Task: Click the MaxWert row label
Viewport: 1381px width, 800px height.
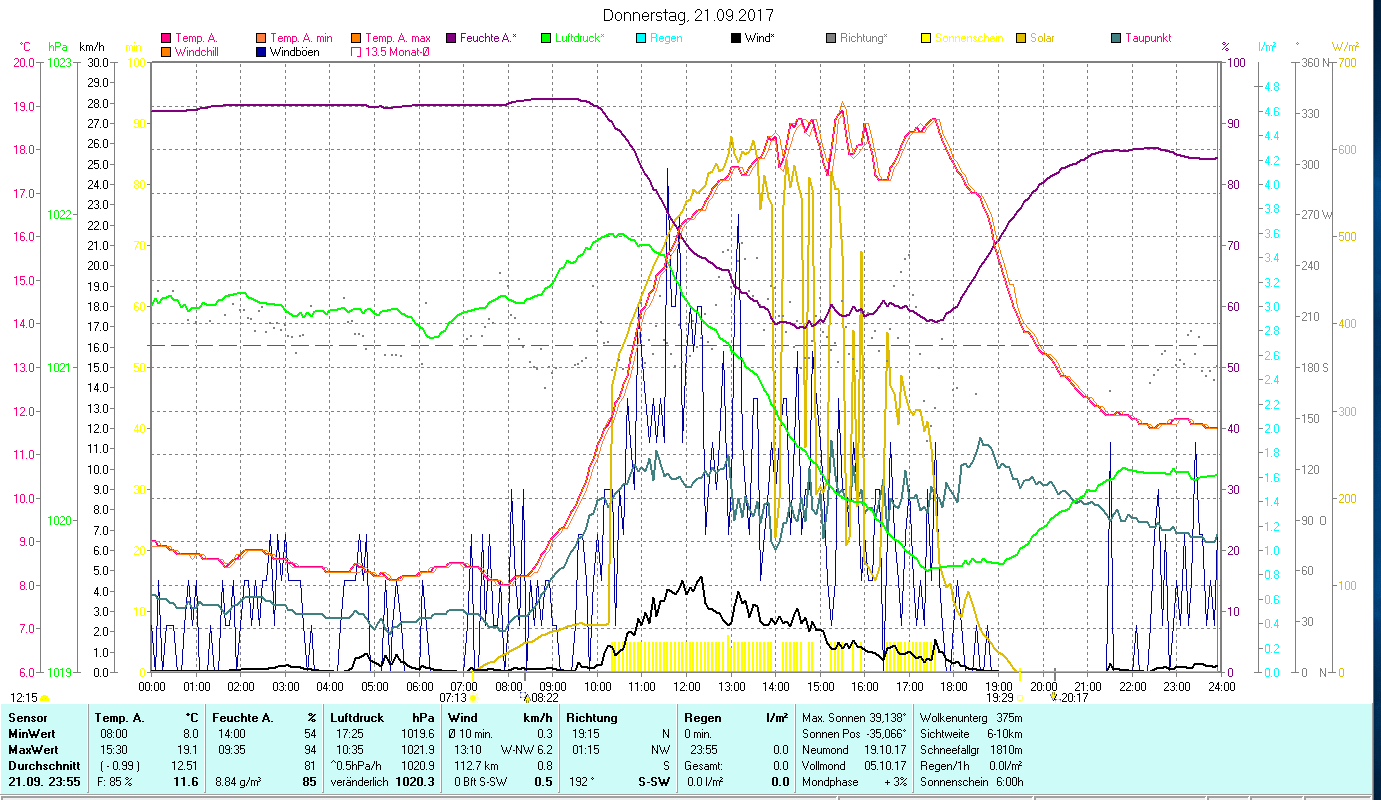Action: [x=34, y=749]
